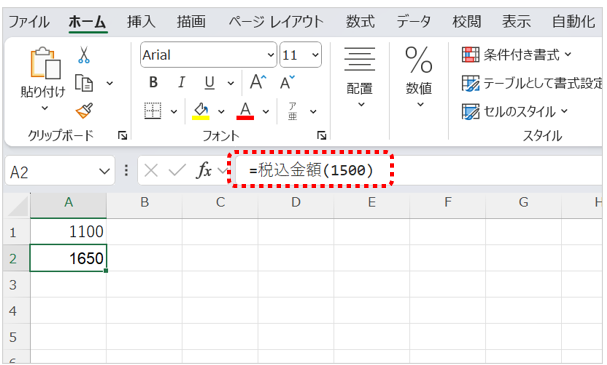The width and height of the screenshot is (607, 365).
Task: Click the Cut scissors icon
Action: pyautogui.click(x=84, y=55)
